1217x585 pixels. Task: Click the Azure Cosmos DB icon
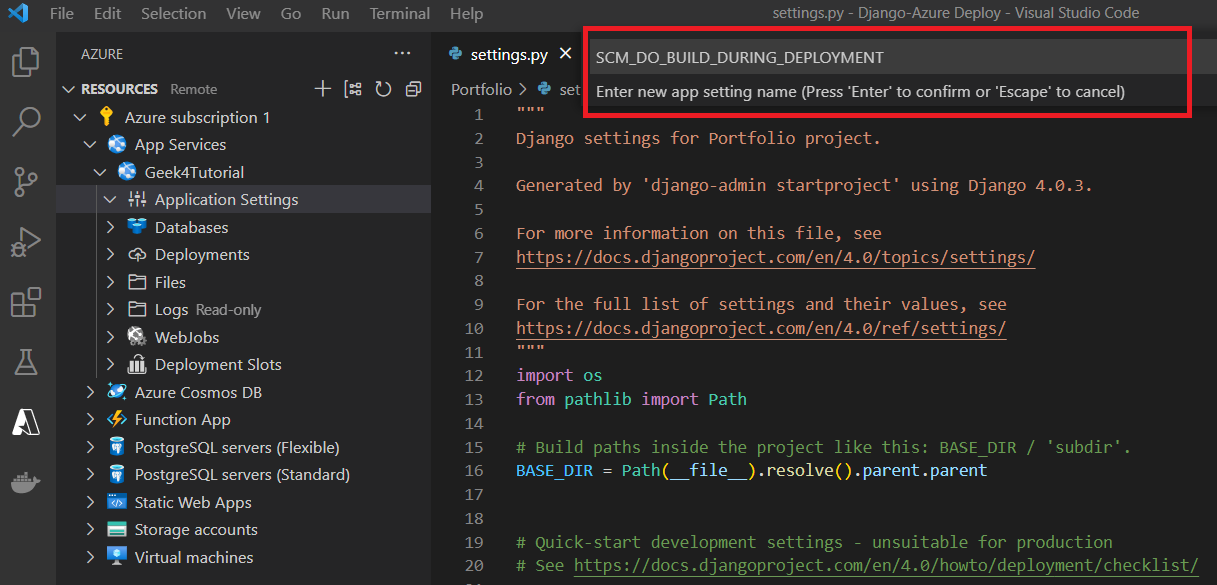click(117, 392)
